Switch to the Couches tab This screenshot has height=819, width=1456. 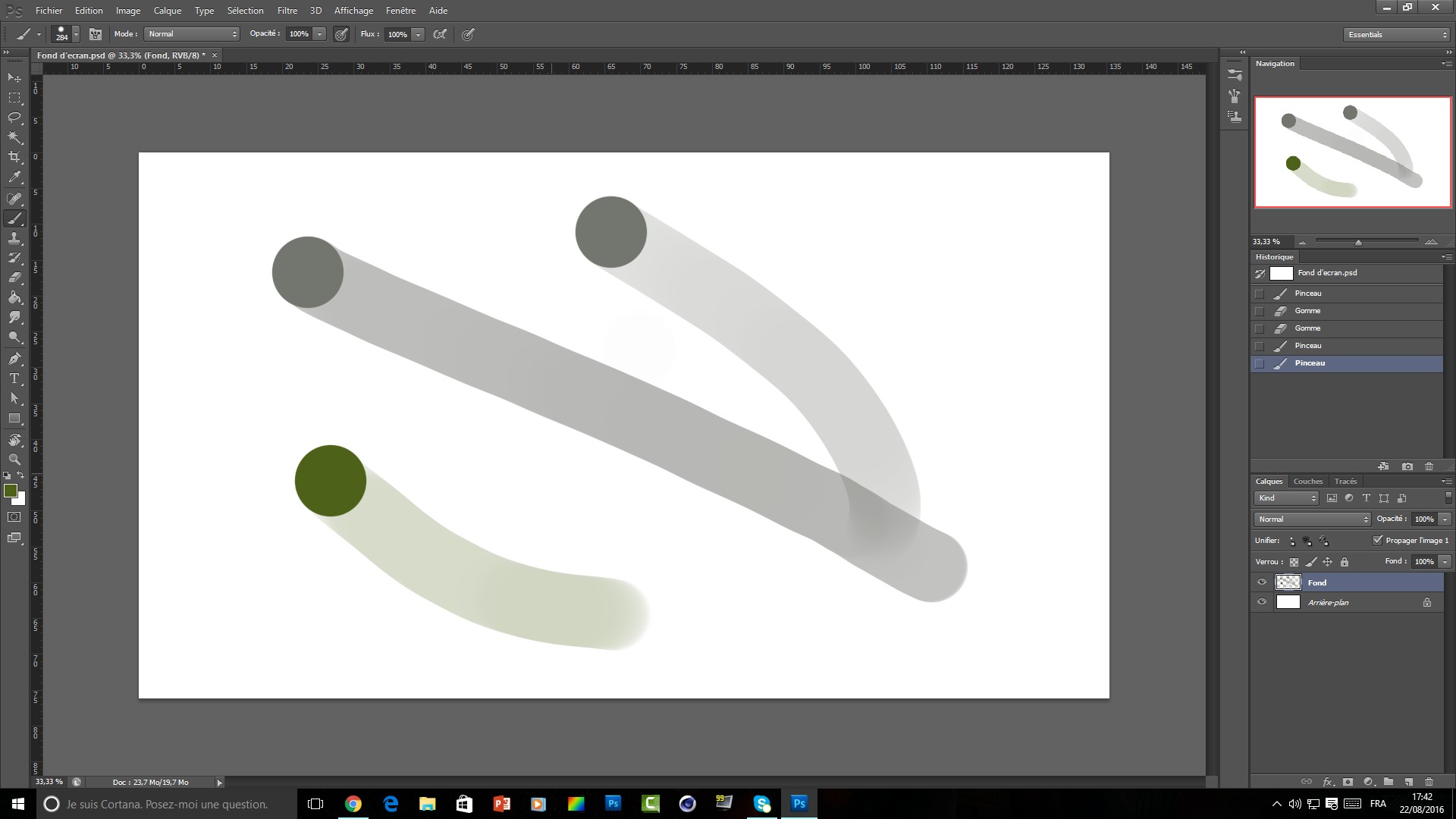pos(1307,482)
